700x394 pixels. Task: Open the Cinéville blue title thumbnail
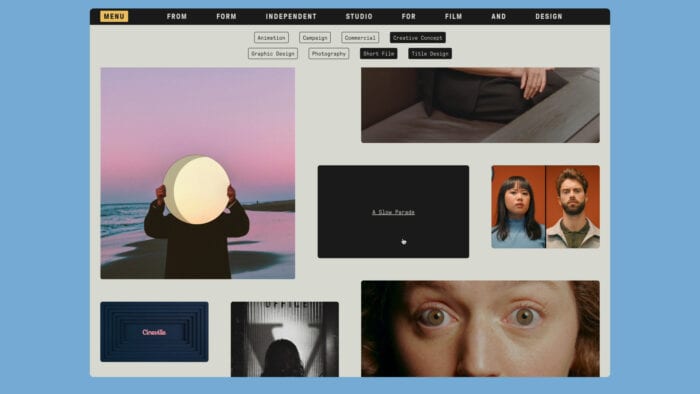(154, 332)
